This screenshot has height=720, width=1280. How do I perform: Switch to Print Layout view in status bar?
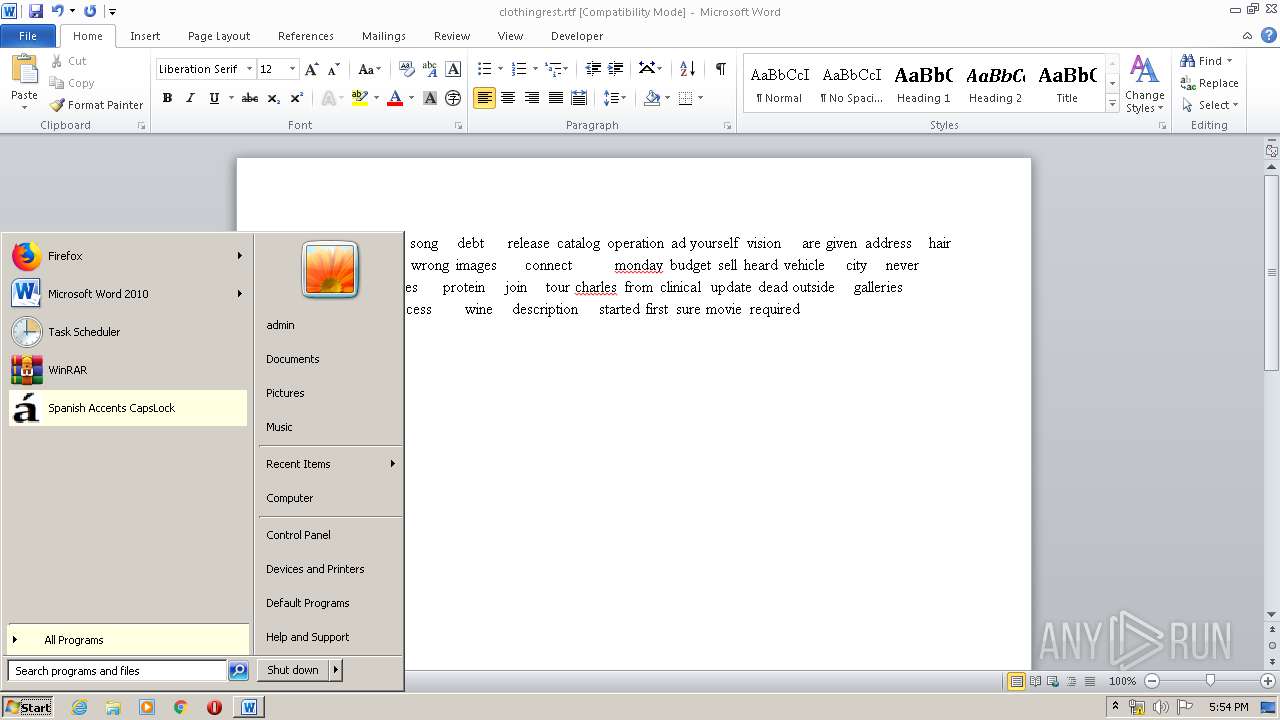(x=1016, y=681)
